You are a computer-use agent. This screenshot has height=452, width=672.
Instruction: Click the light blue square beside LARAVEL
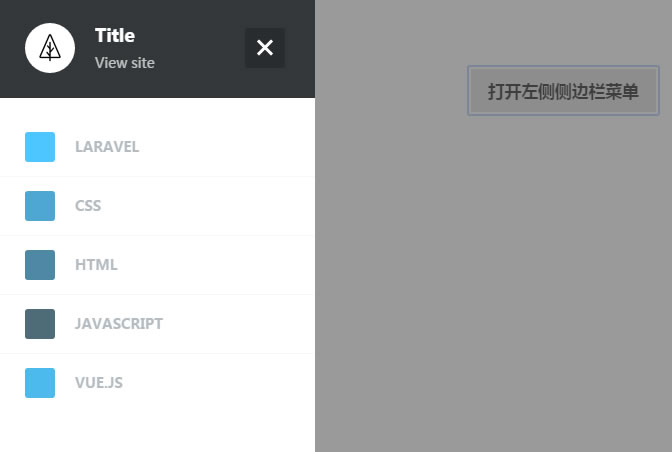click(x=40, y=147)
